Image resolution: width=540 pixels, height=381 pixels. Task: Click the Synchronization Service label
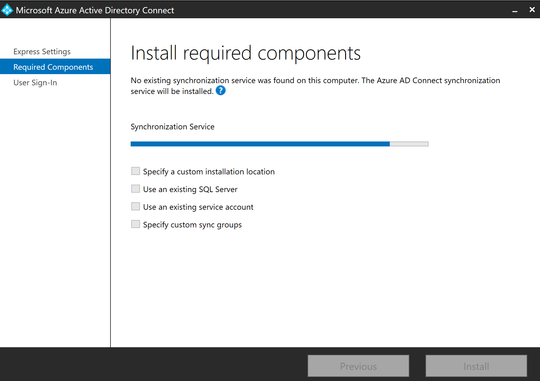[x=172, y=127]
